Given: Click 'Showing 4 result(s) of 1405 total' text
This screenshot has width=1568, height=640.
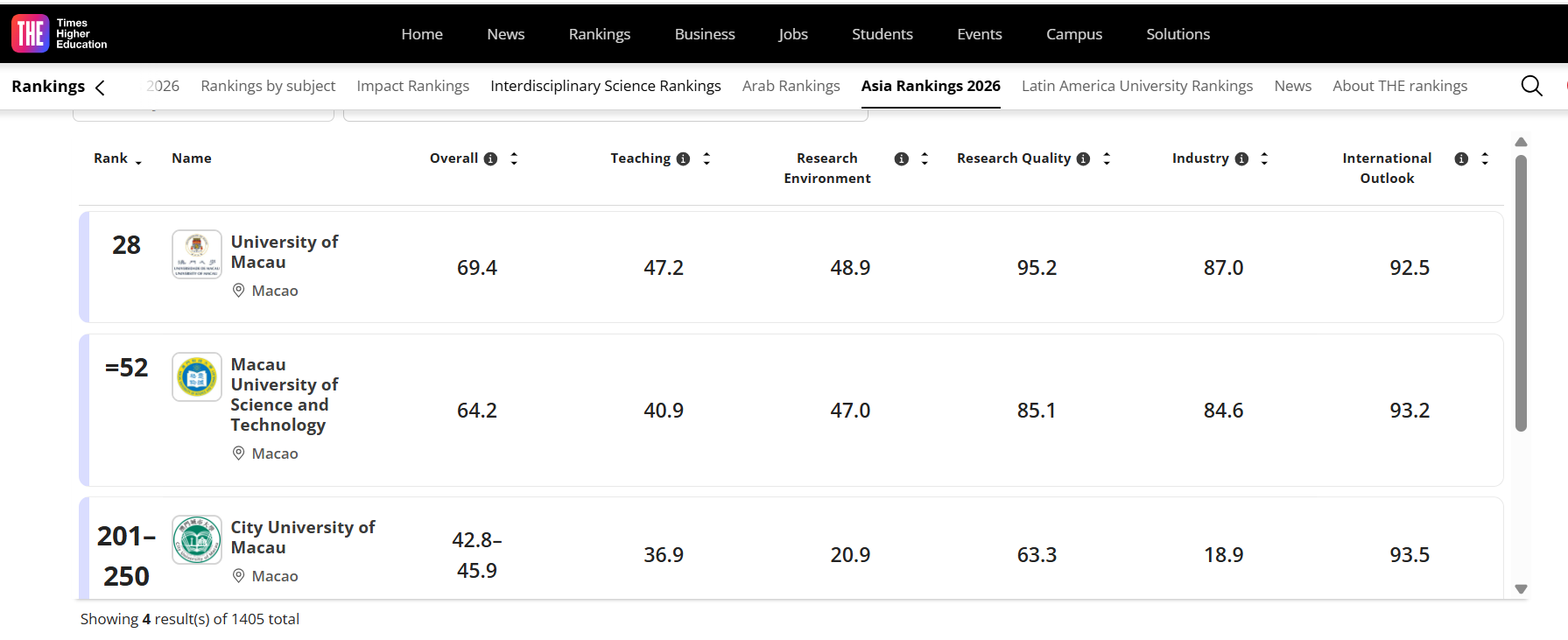Looking at the screenshot, I should pos(190,619).
